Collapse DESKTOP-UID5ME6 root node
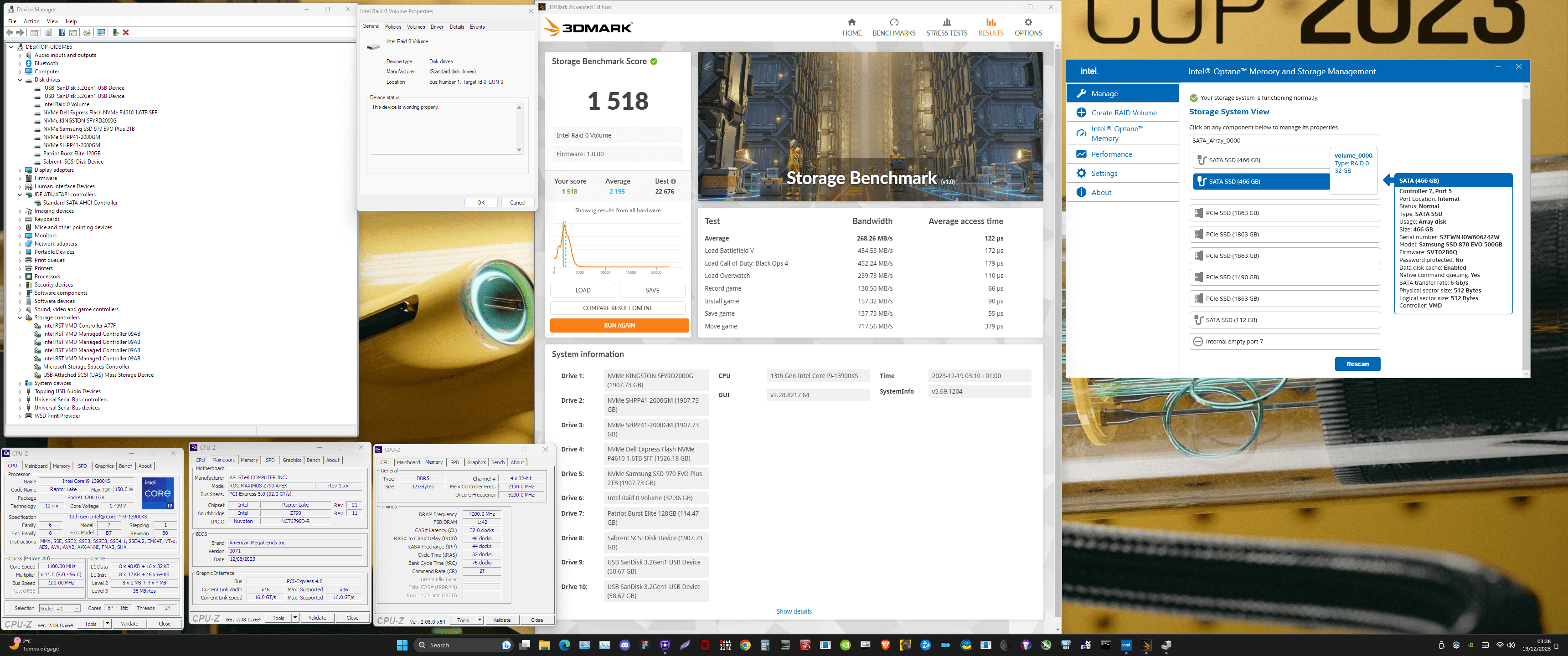This screenshot has width=1568, height=656. (x=11, y=47)
